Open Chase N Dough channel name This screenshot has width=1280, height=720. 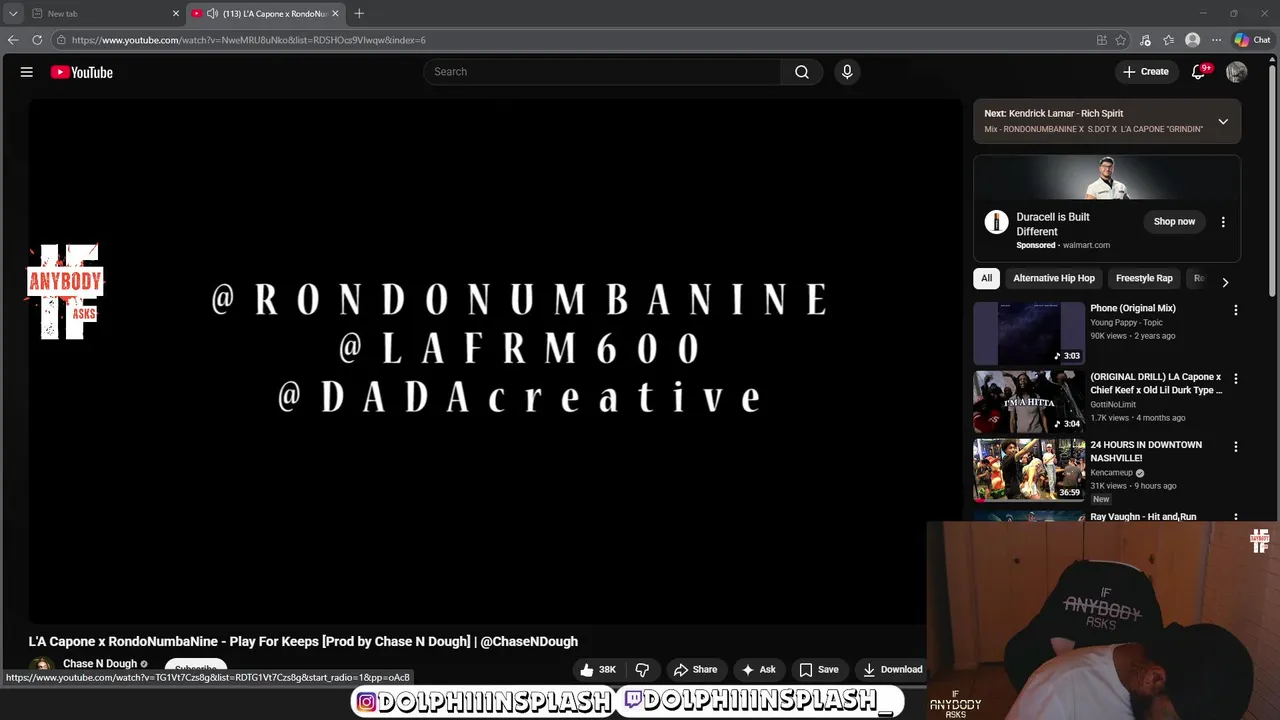click(x=100, y=664)
